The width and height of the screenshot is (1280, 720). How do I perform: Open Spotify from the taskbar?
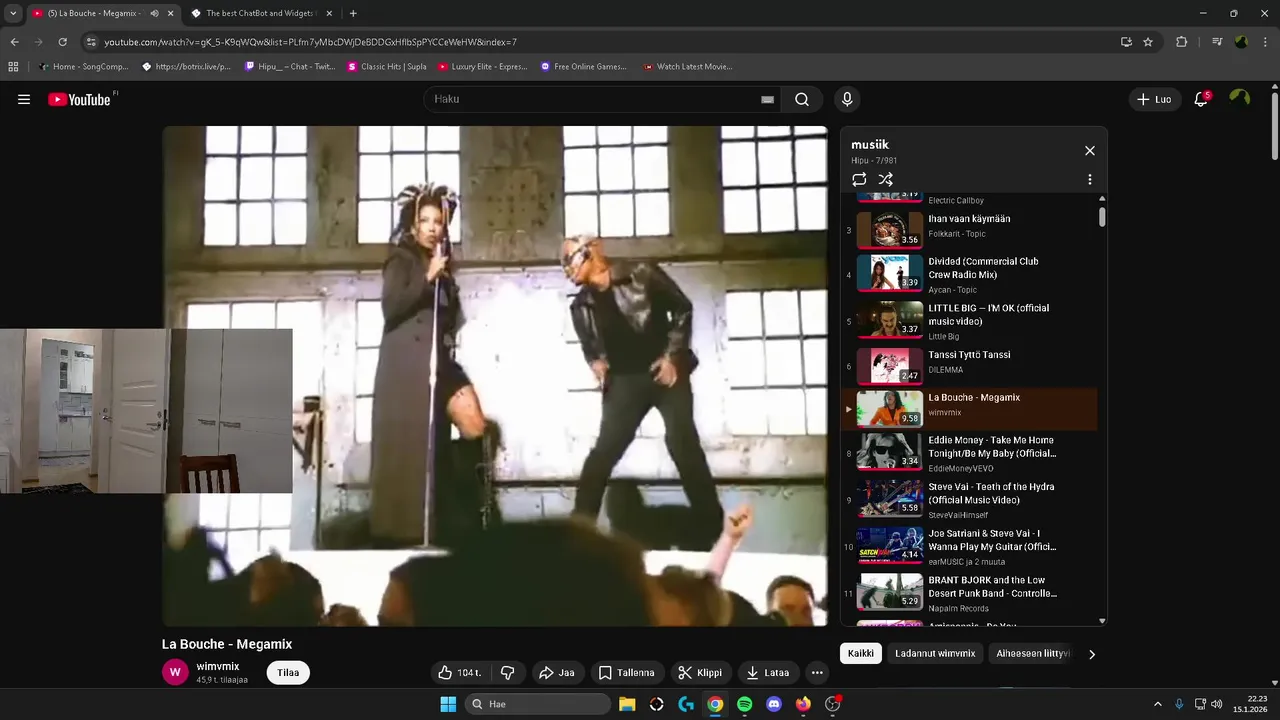pos(744,704)
